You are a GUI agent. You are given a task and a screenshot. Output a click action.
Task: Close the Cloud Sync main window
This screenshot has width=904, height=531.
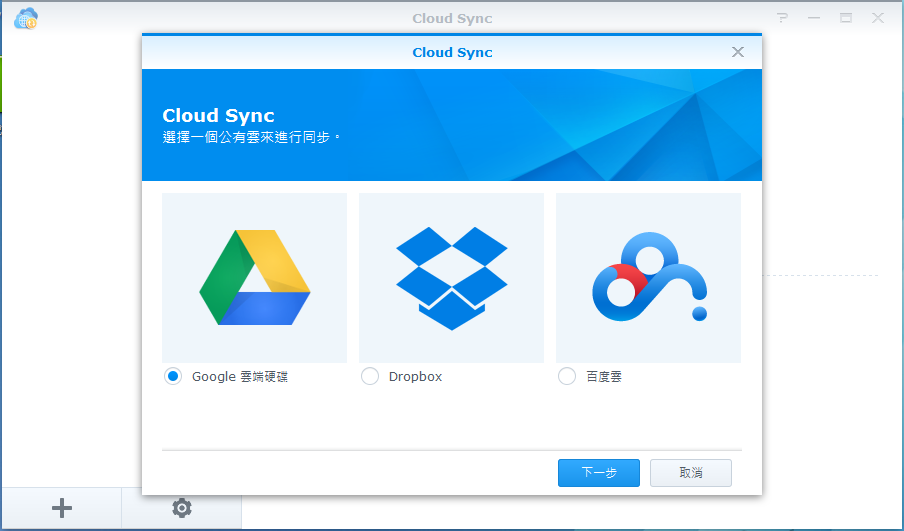tap(877, 18)
